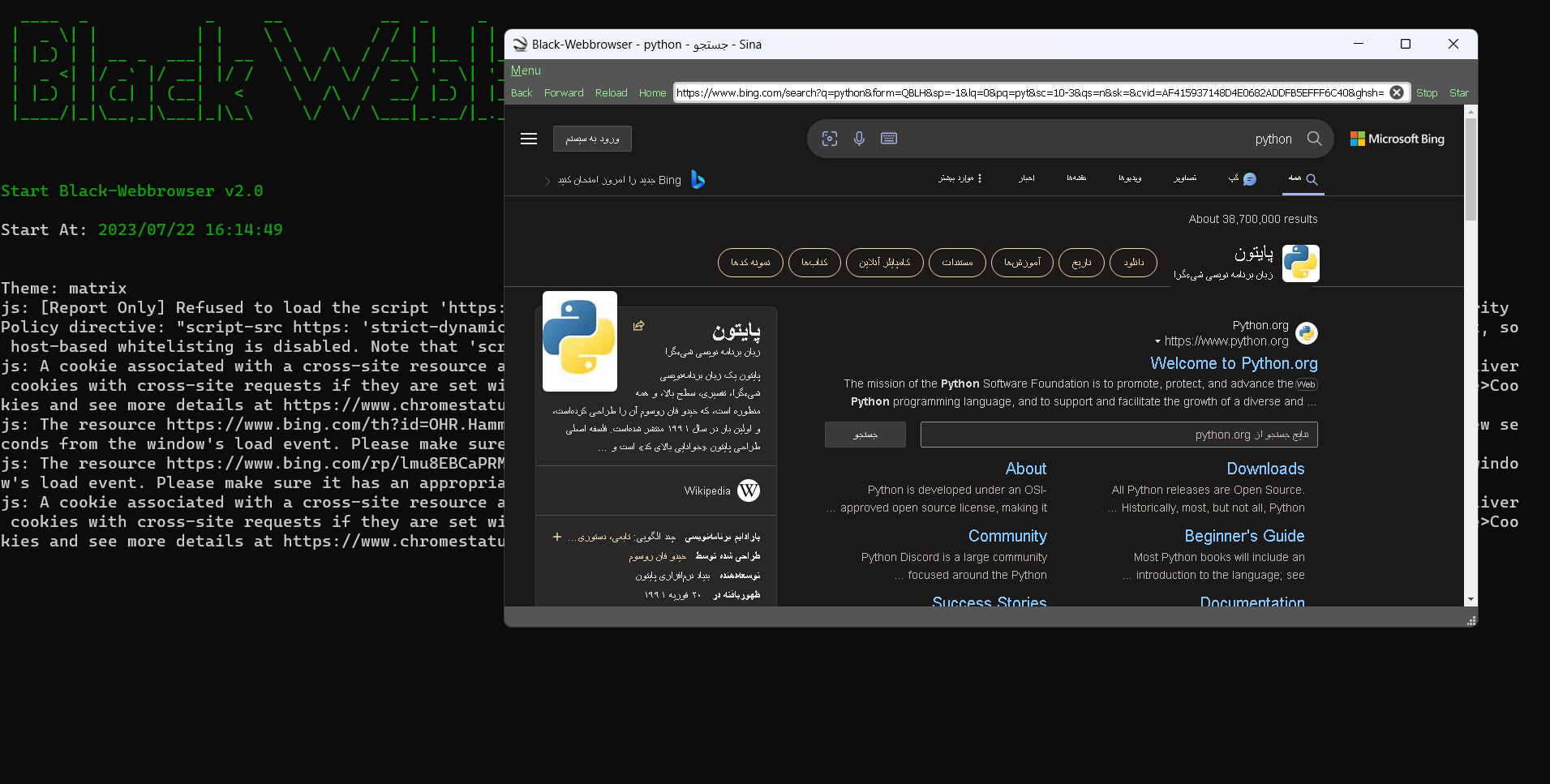Click the python.org favicon next to result
The image size is (1550, 784).
click(1307, 333)
